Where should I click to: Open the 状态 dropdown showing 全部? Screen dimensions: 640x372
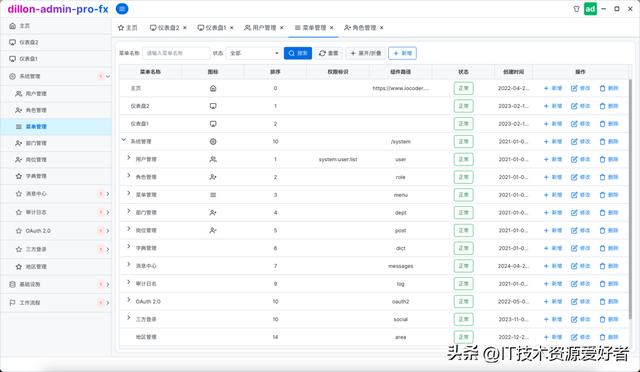[x=253, y=53]
